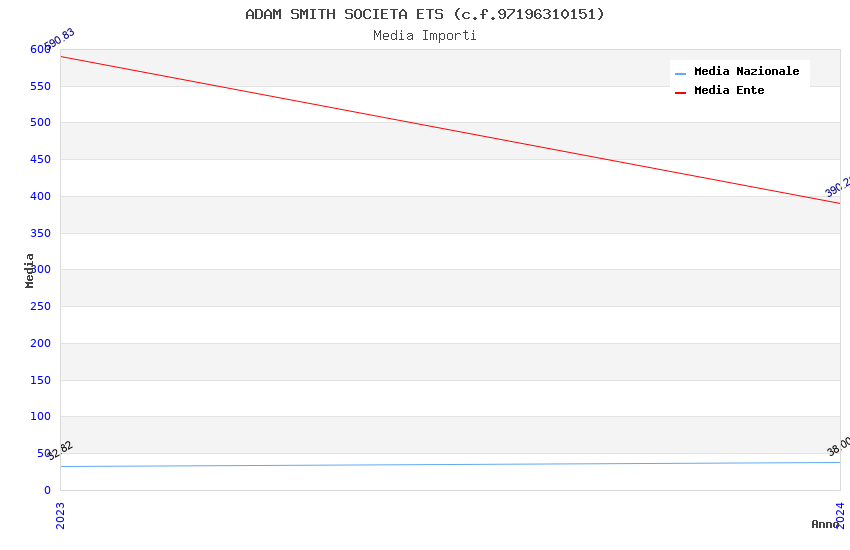Image resolution: width=850 pixels, height=550 pixels.
Task: Select the Media Nazionale legend label
Action: pos(746,71)
